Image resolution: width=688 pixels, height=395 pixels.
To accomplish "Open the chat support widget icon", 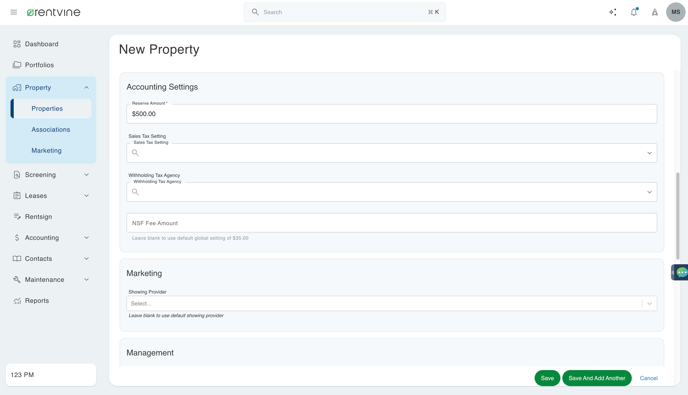I will point(681,273).
